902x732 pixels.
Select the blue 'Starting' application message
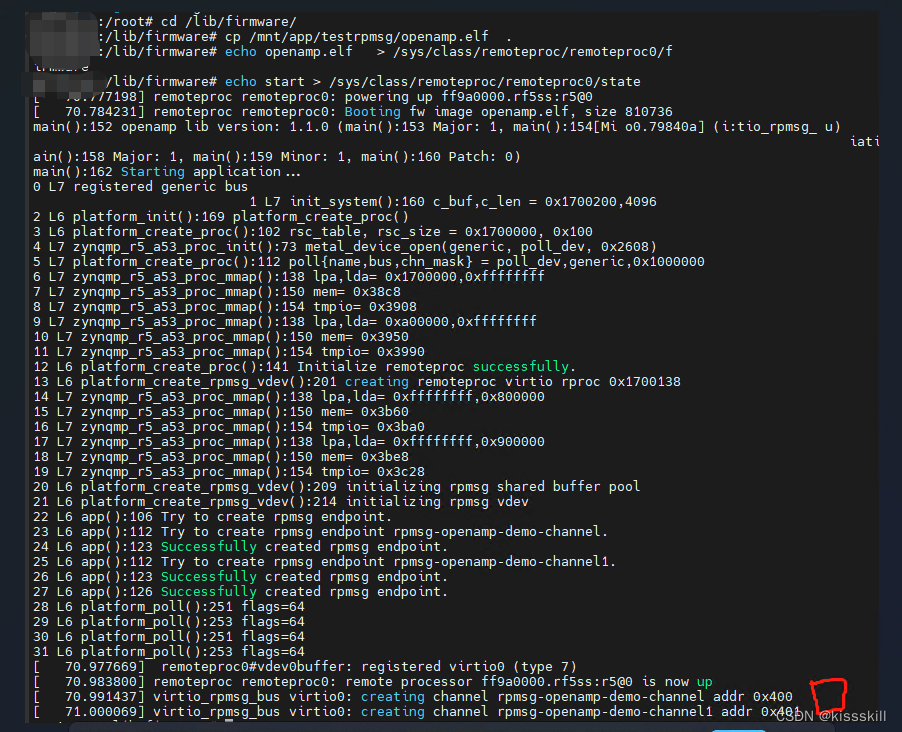pyautogui.click(x=153, y=171)
